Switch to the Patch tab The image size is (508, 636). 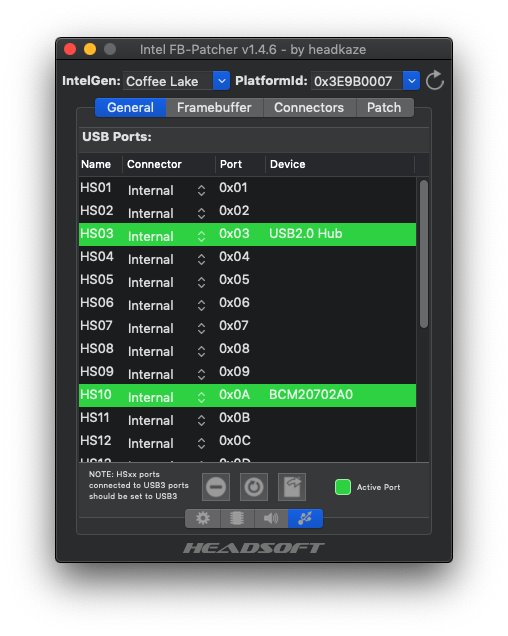pyautogui.click(x=384, y=107)
